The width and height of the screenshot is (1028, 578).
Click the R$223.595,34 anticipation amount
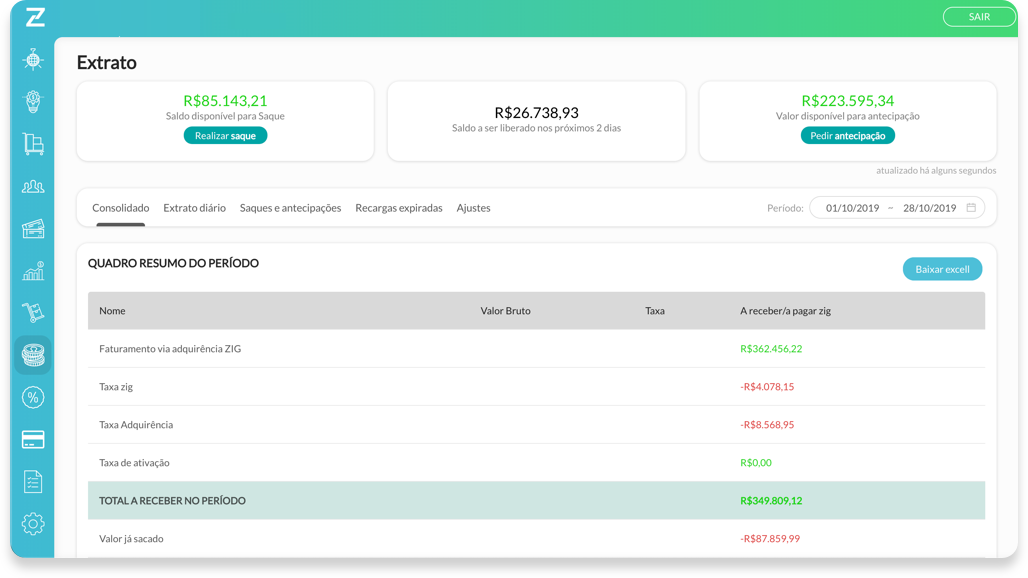[848, 101]
